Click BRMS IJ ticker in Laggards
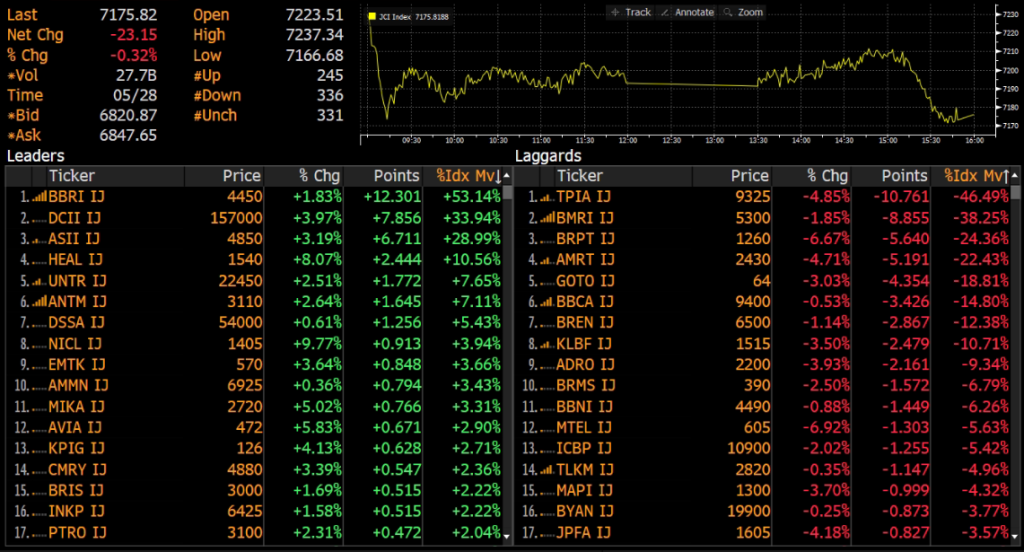1024x552 pixels. (x=586, y=385)
